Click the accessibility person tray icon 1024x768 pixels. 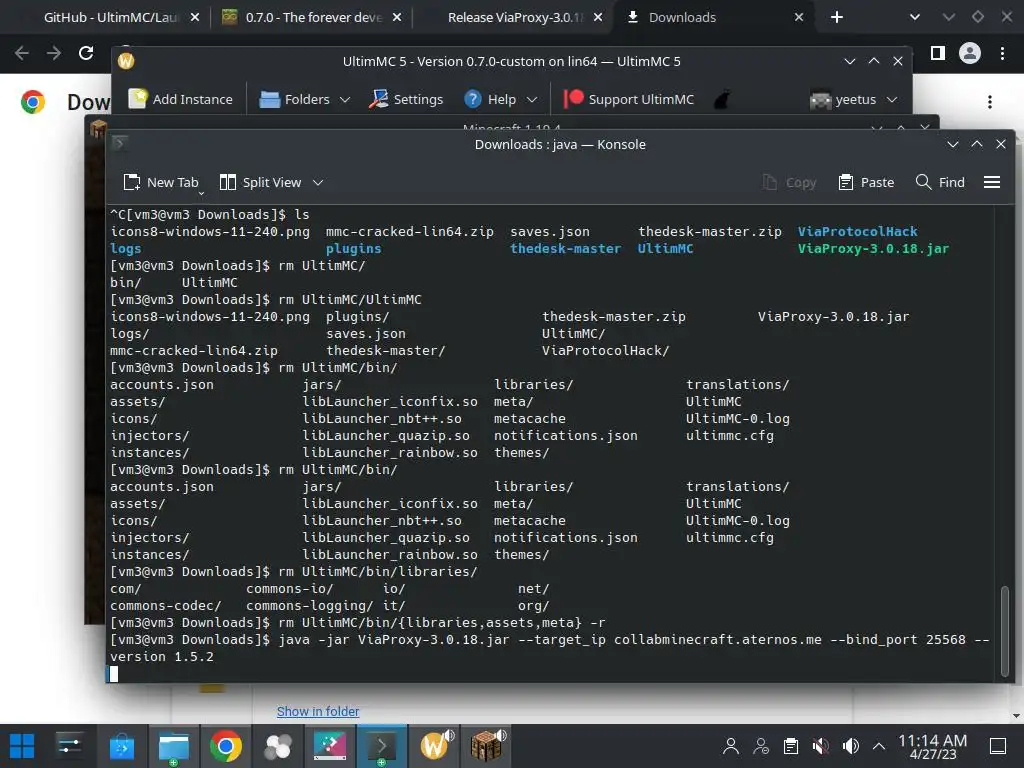tap(761, 746)
